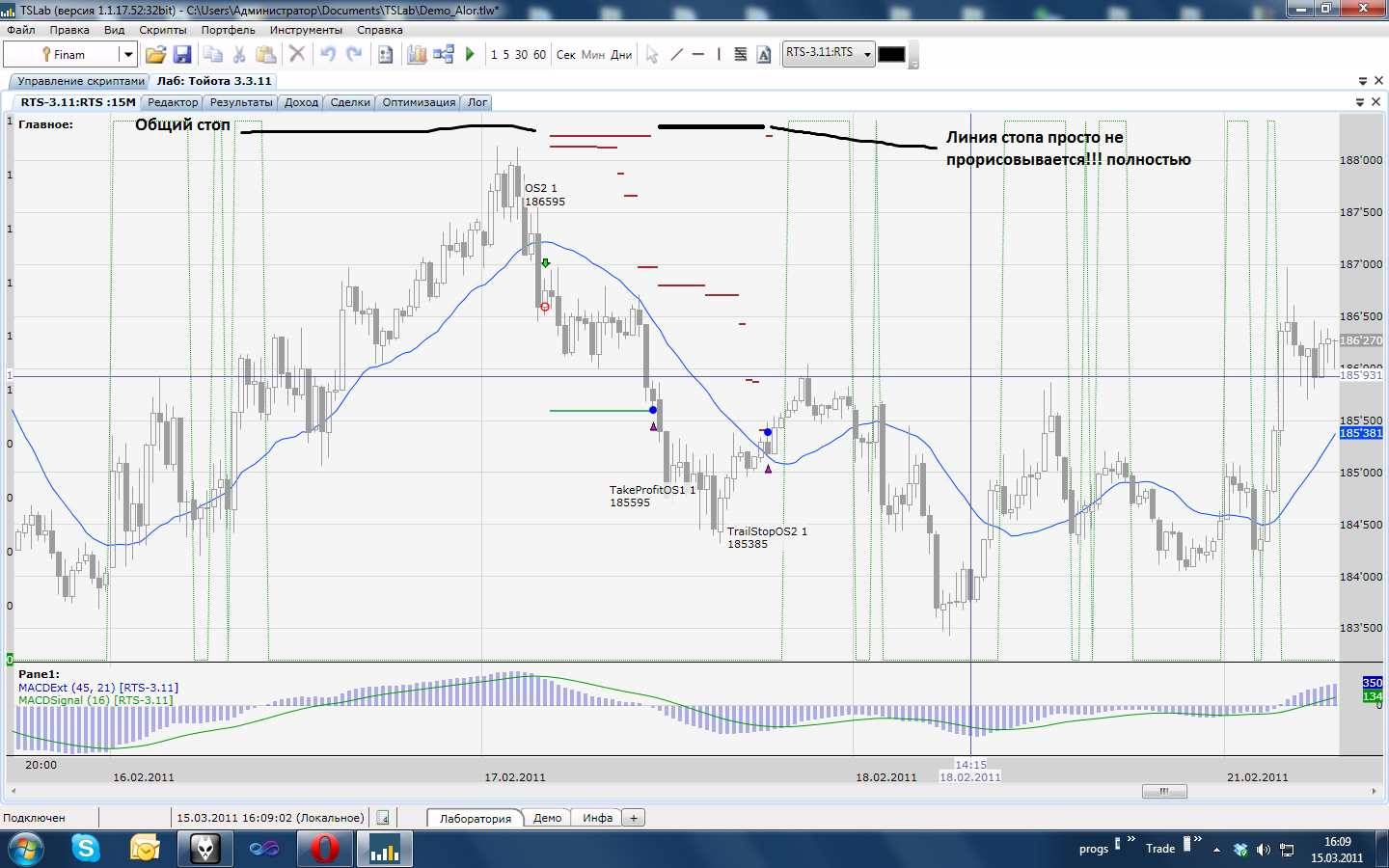Switch to the Оптимизация tab
The width and height of the screenshot is (1389, 868).
pyautogui.click(x=419, y=102)
